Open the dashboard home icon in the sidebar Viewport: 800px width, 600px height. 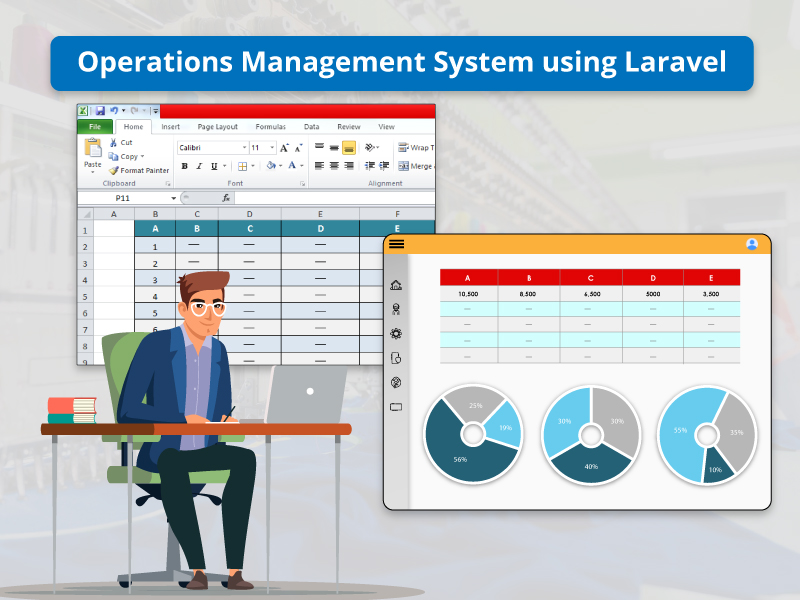(x=395, y=285)
